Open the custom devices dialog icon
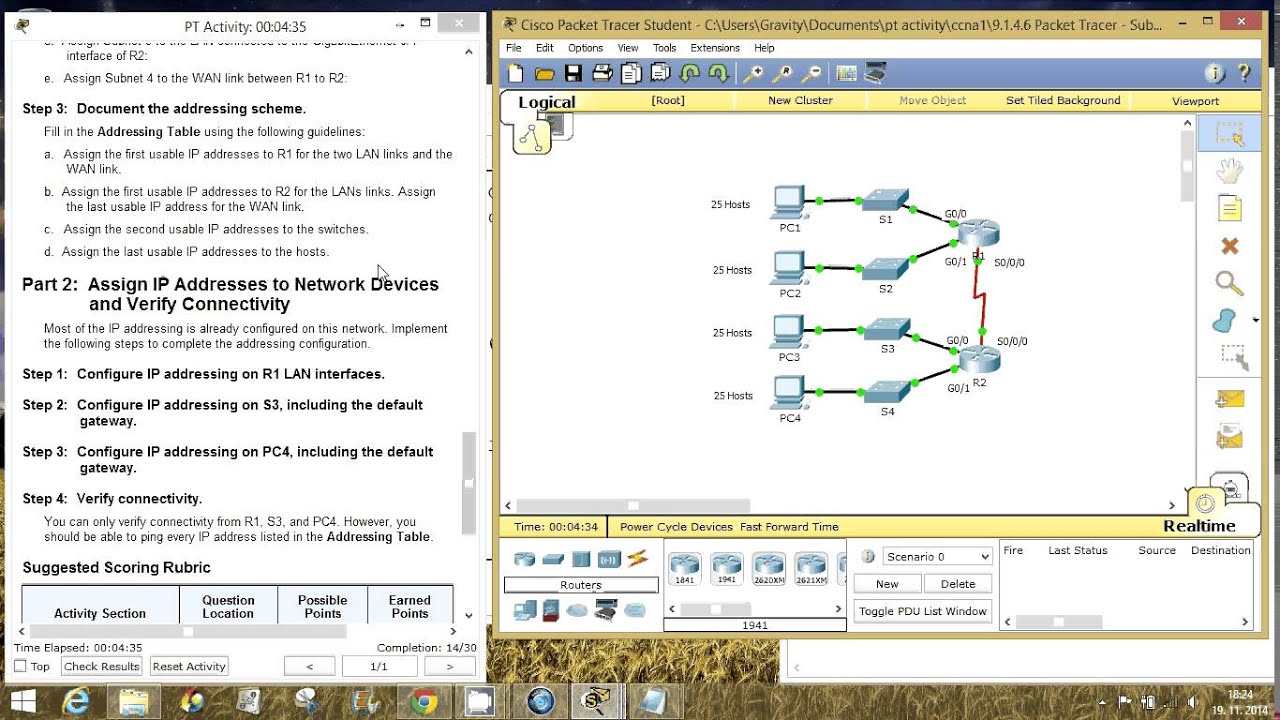Image resolution: width=1280 pixels, height=720 pixels. pos(875,73)
